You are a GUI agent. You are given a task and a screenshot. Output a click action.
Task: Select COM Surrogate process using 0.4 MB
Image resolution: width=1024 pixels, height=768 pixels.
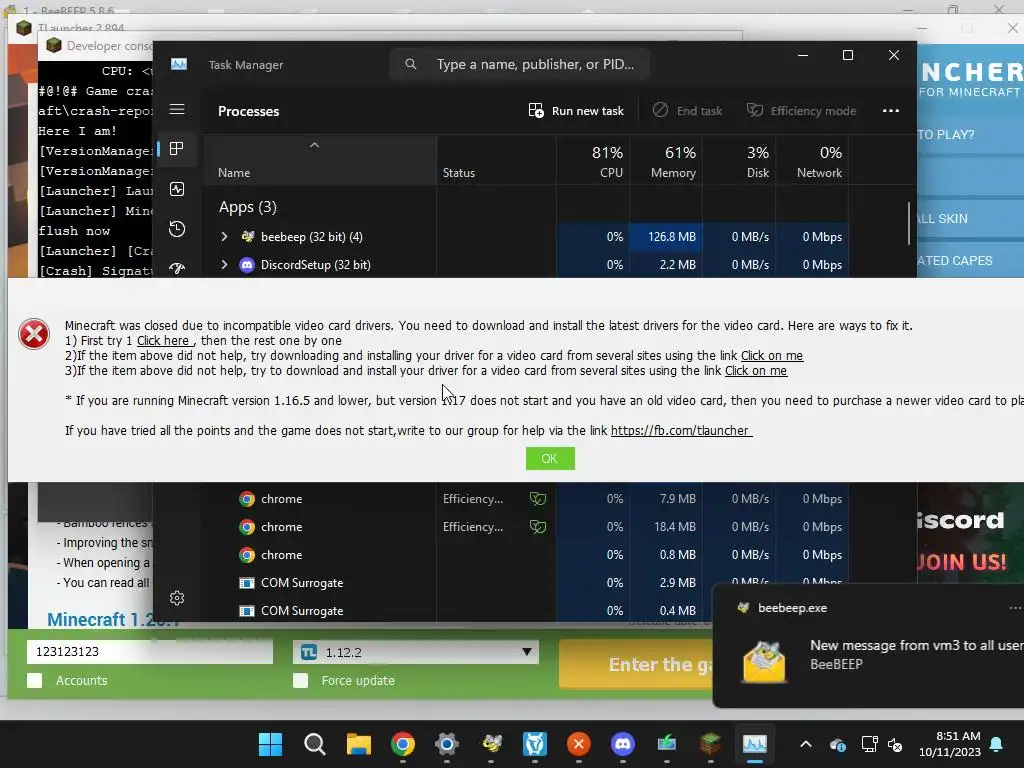point(457,611)
